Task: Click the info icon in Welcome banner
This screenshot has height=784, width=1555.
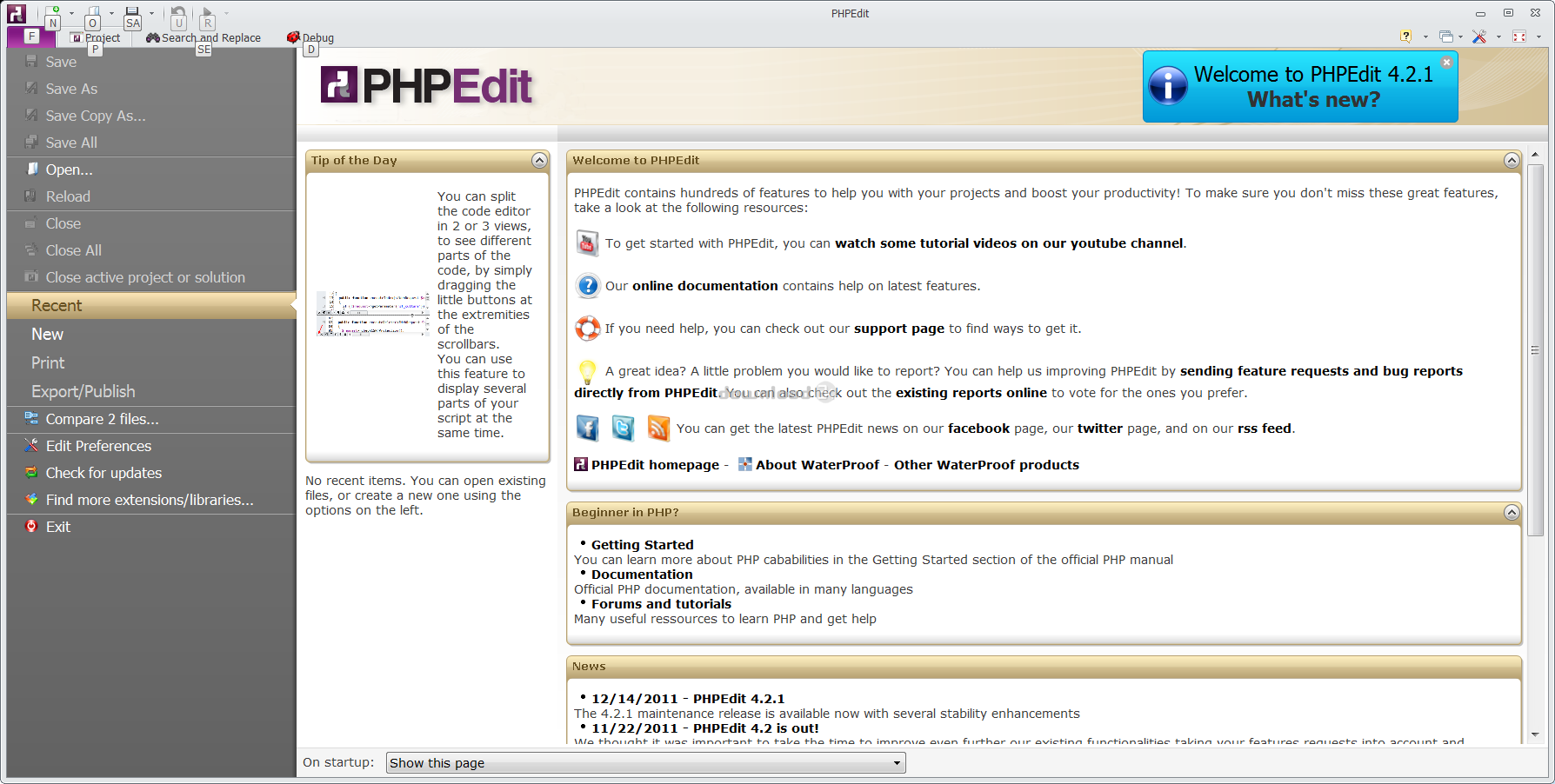Action: [1168, 86]
